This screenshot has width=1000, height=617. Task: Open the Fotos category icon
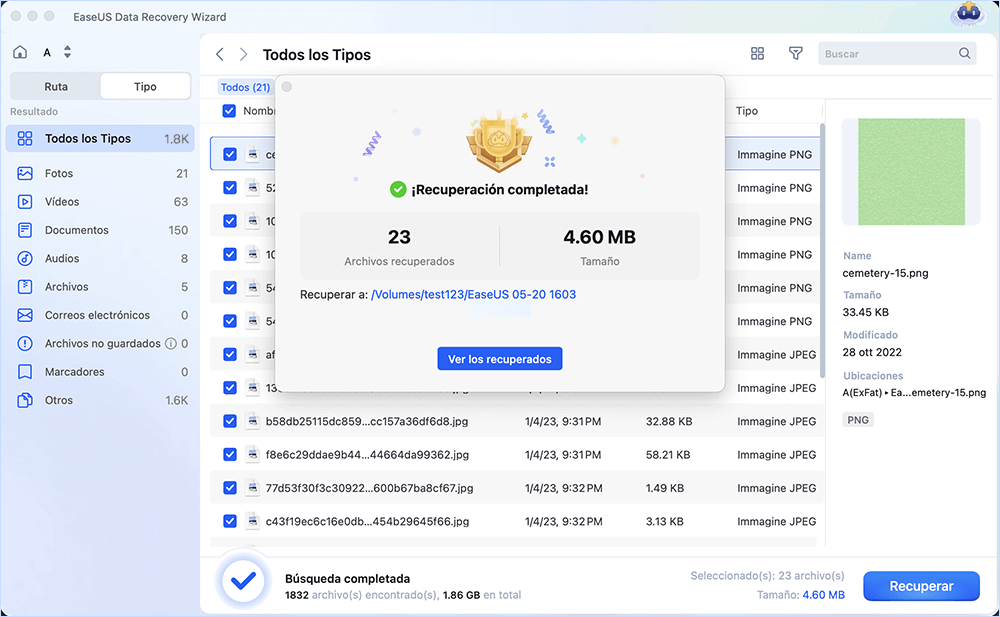click(x=25, y=174)
